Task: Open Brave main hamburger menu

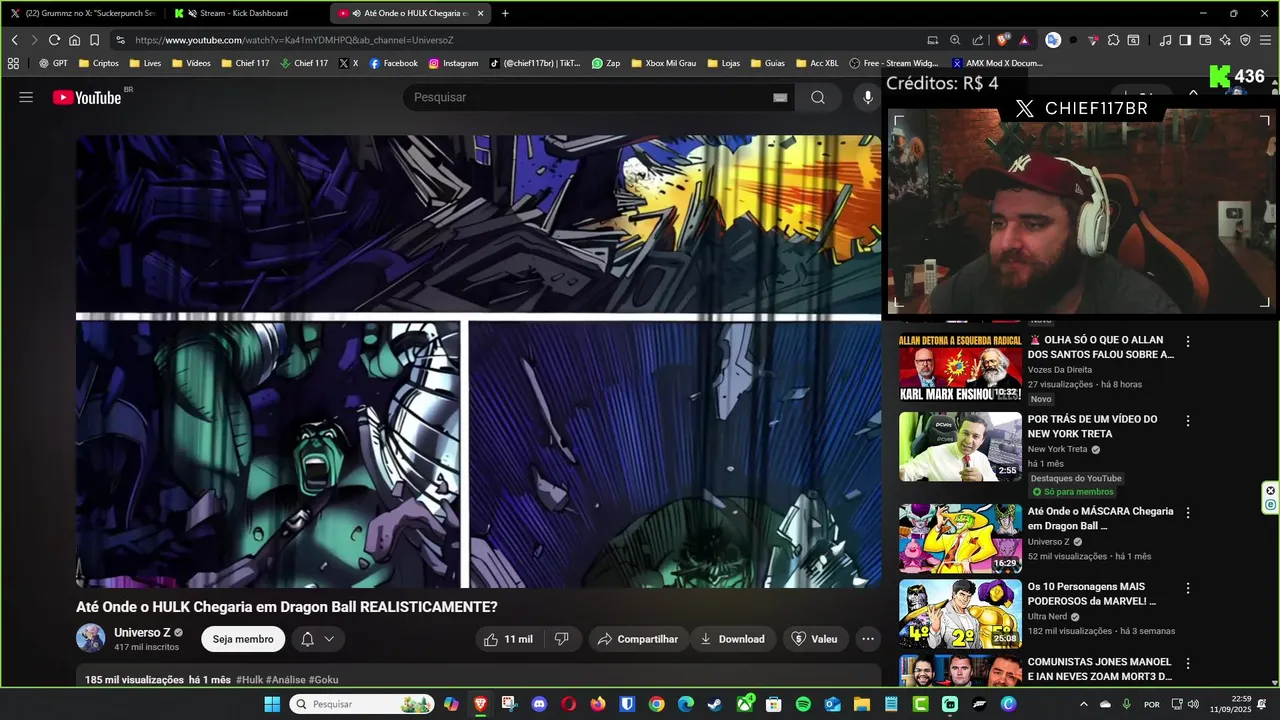Action: point(1265,40)
